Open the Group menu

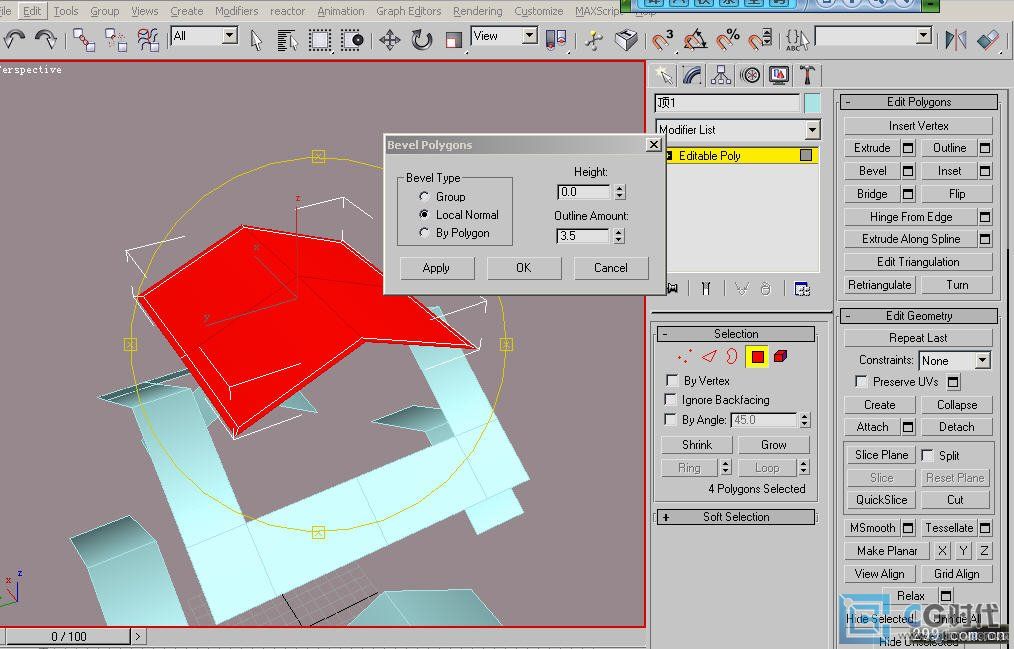105,11
